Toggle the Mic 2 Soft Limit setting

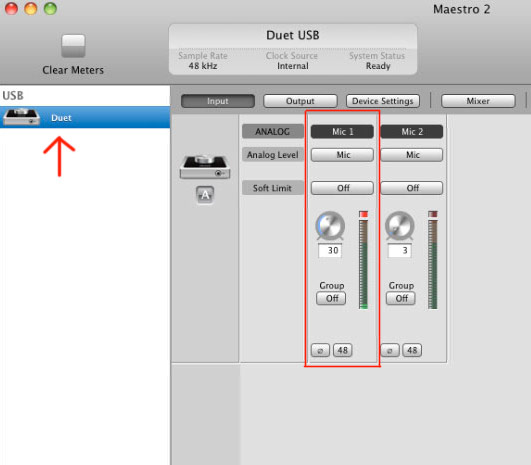[x=412, y=188]
